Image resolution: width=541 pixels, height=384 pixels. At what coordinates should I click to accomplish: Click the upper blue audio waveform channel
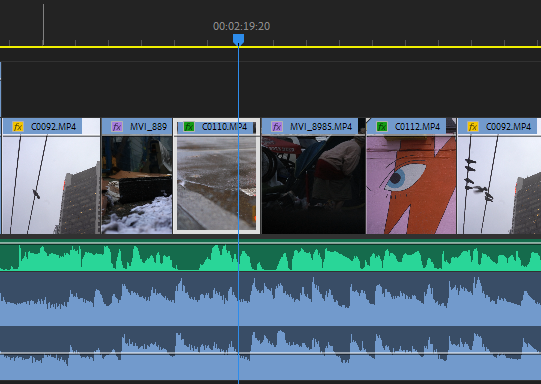[270, 299]
